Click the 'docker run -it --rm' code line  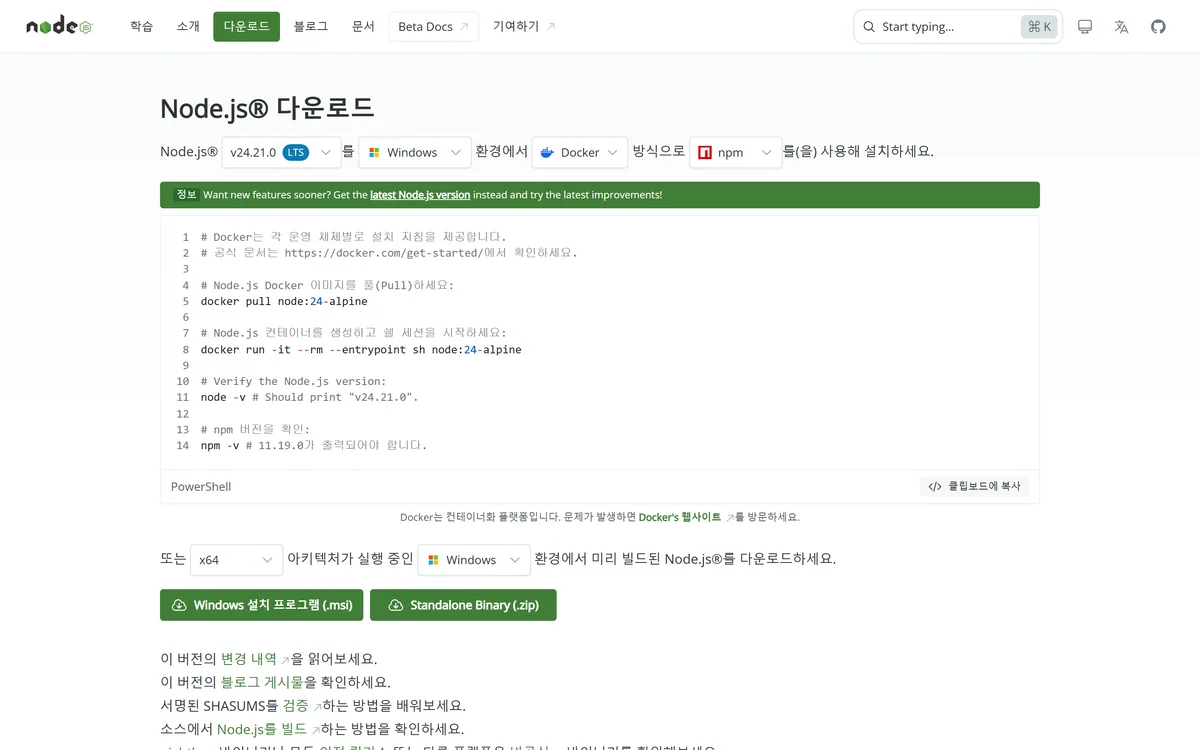(x=361, y=349)
